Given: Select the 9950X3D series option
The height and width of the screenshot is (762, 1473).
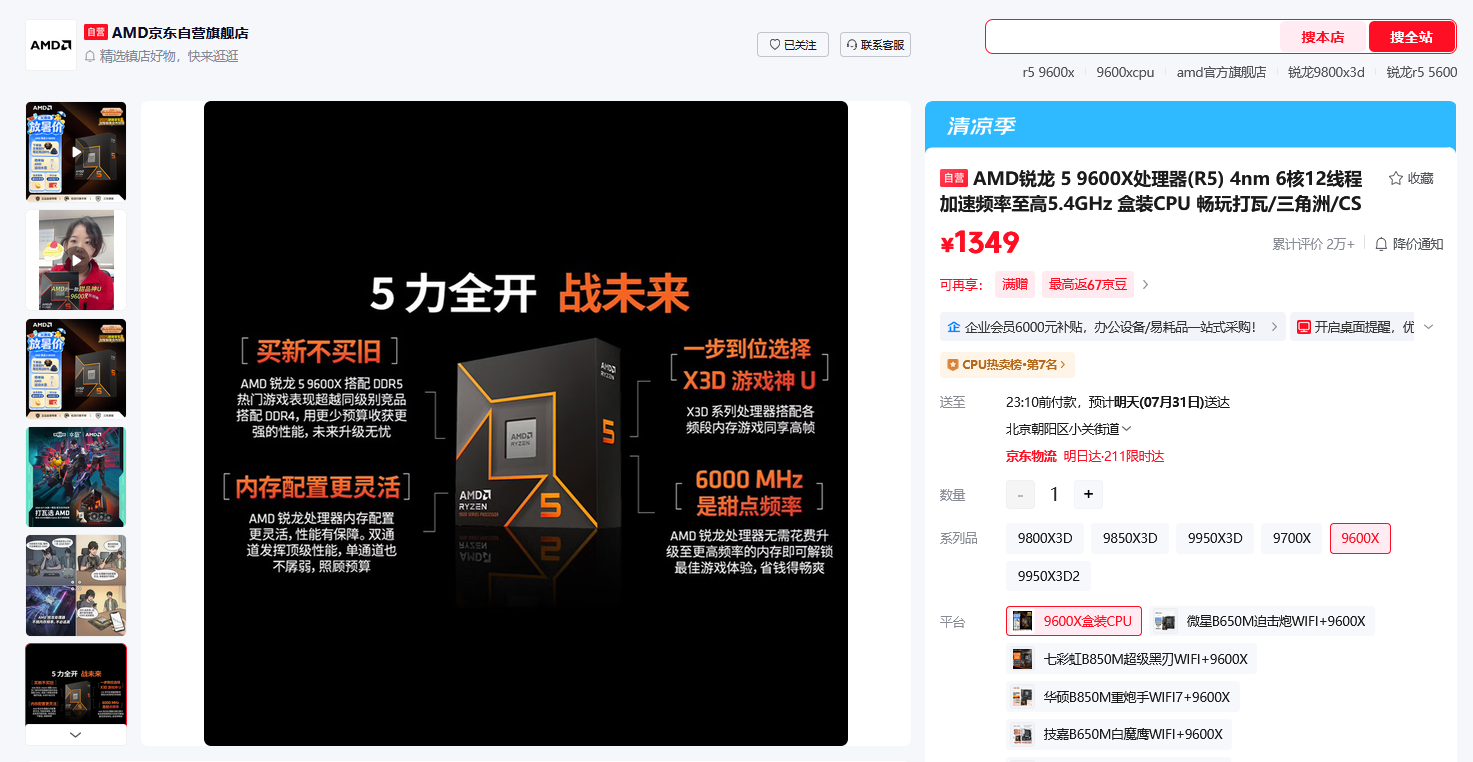Looking at the screenshot, I should click(1215, 539).
